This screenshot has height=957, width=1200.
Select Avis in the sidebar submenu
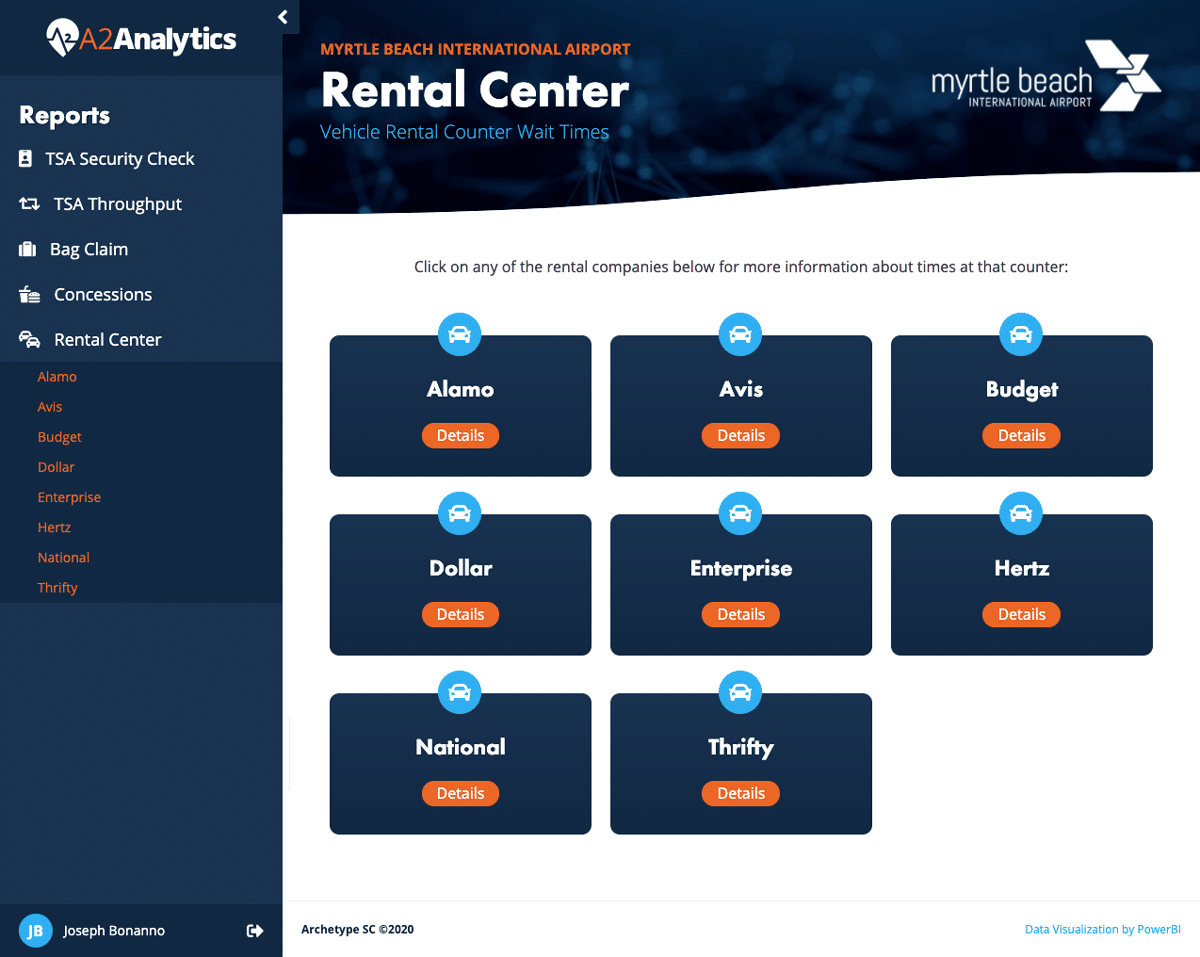point(50,407)
